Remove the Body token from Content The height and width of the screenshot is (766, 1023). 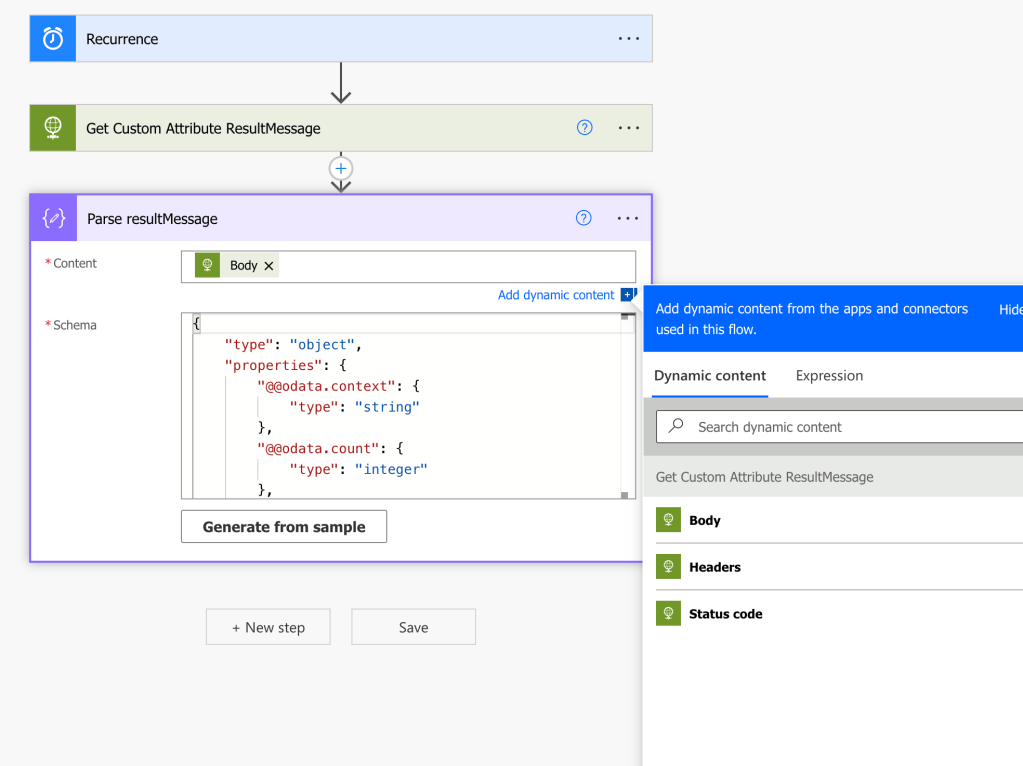(x=268, y=266)
